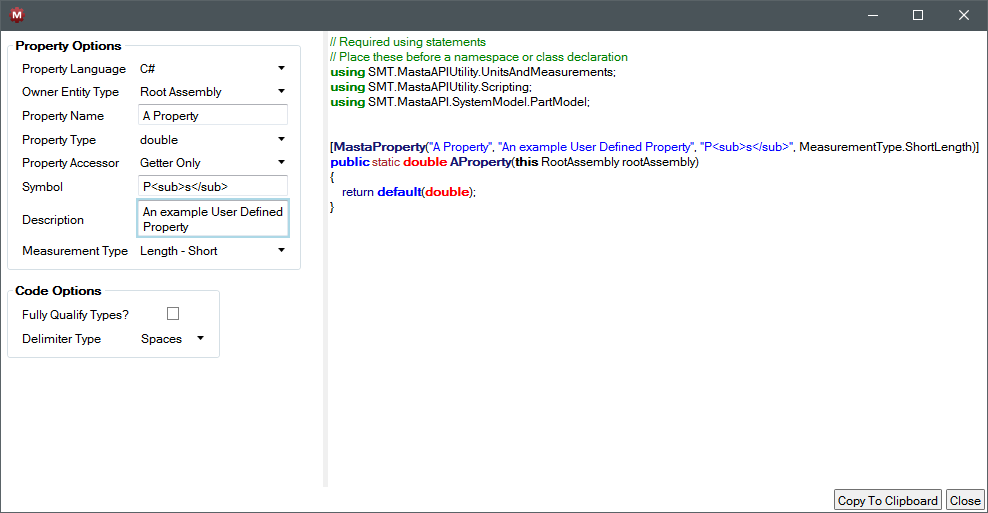Viewport: 988px width, 513px height.
Task: Click the 'Owner Entity Type' label
Action: [71, 92]
